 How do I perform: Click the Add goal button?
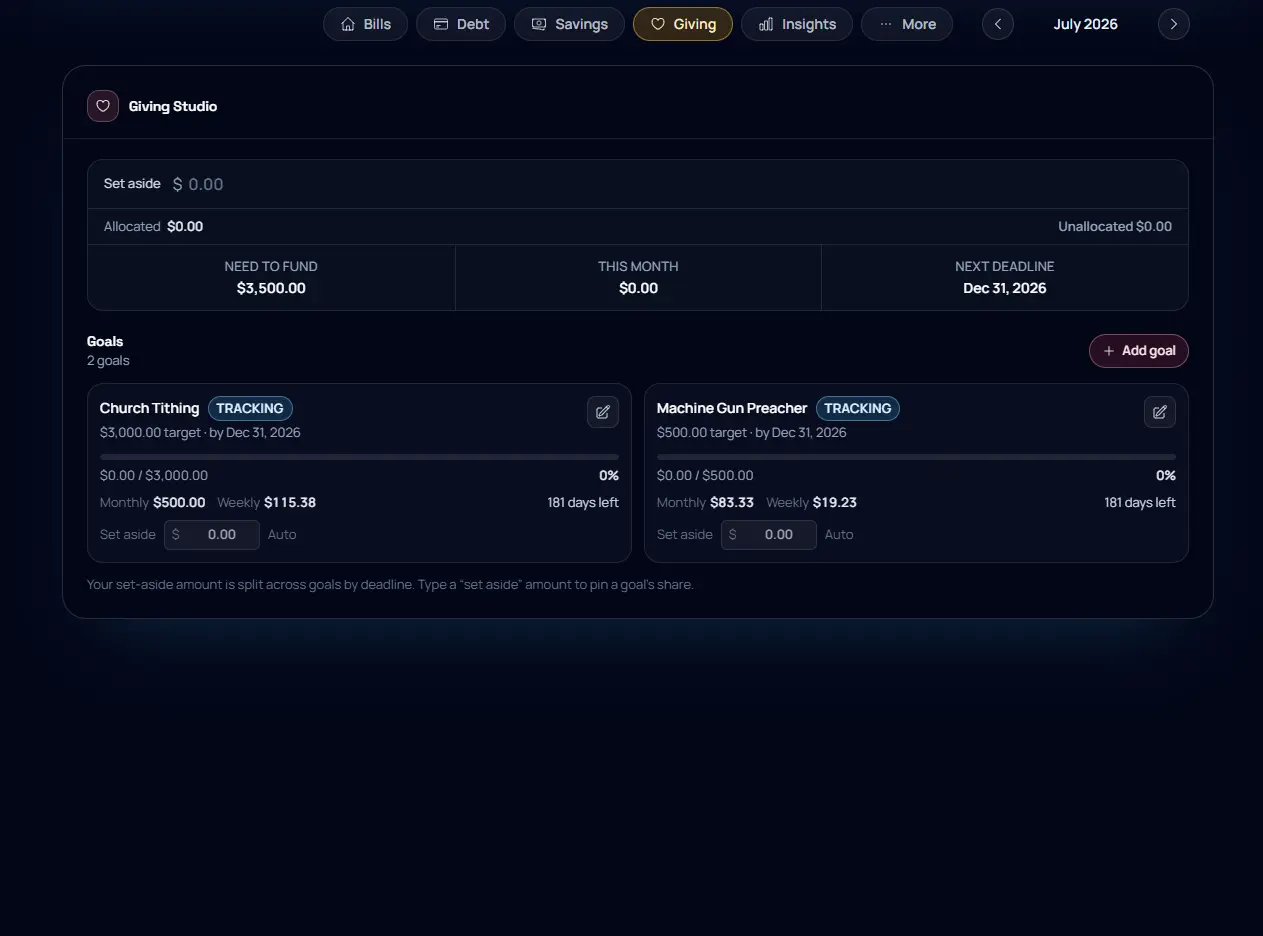tap(1139, 351)
